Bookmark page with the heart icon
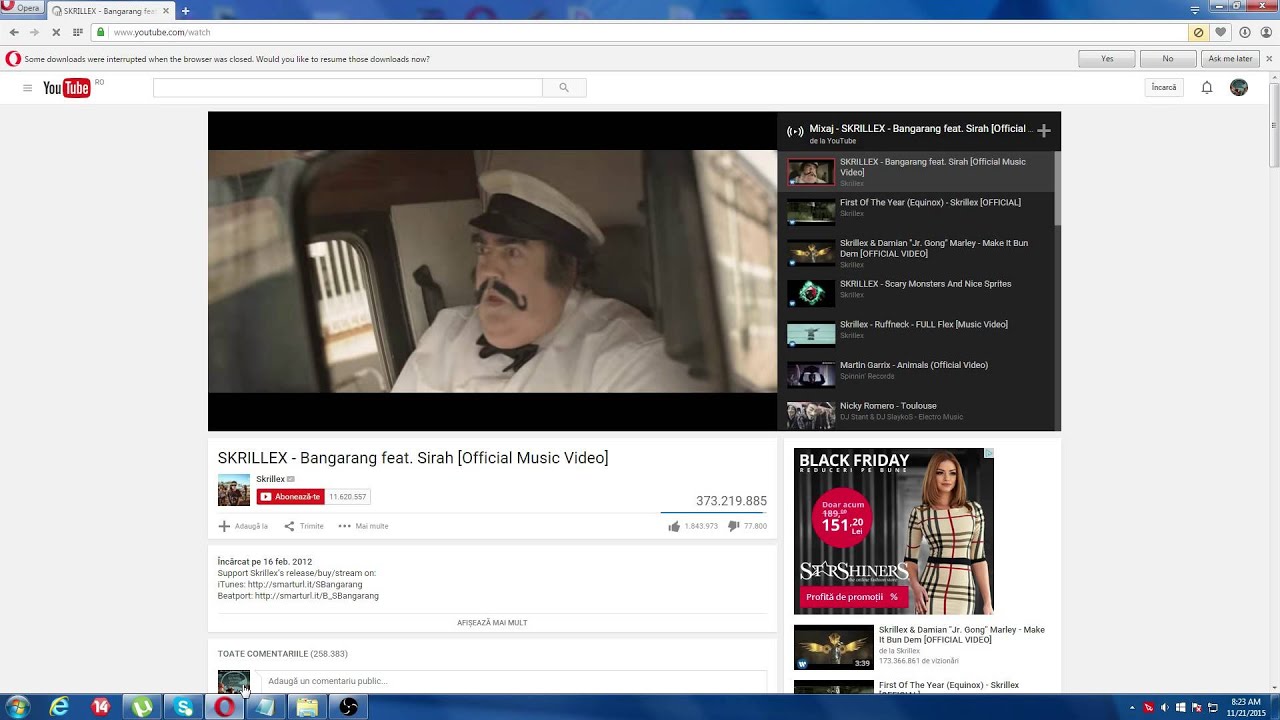 click(x=1221, y=32)
